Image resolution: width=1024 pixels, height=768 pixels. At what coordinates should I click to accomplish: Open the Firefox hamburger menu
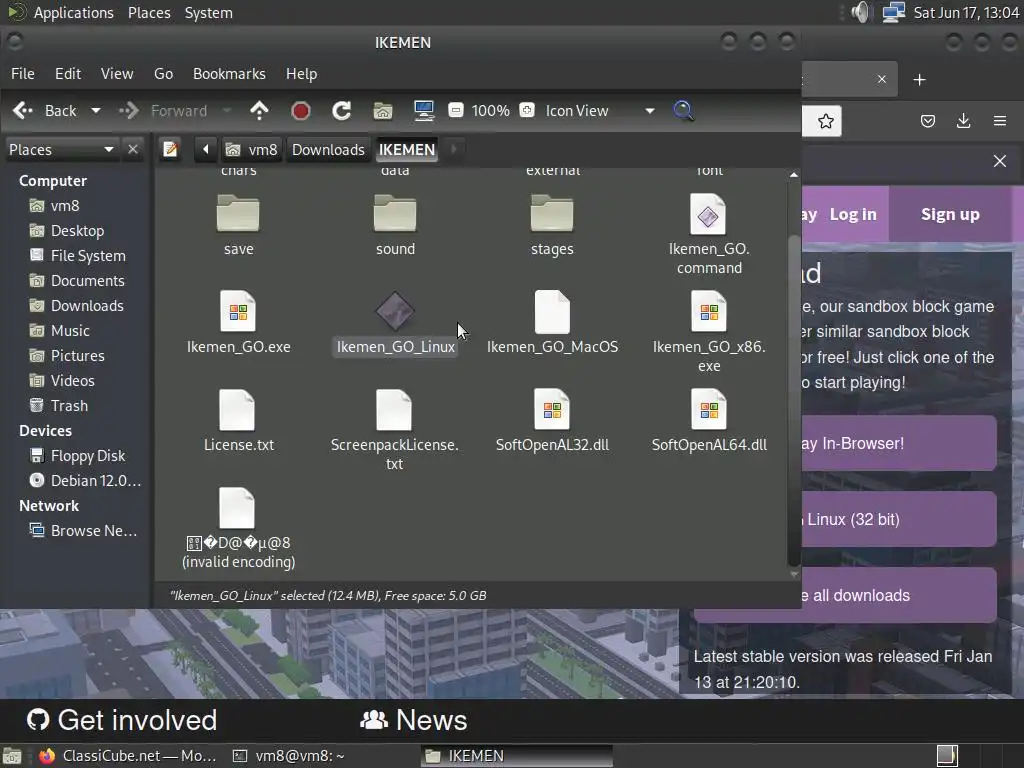pyautogui.click(x=999, y=121)
